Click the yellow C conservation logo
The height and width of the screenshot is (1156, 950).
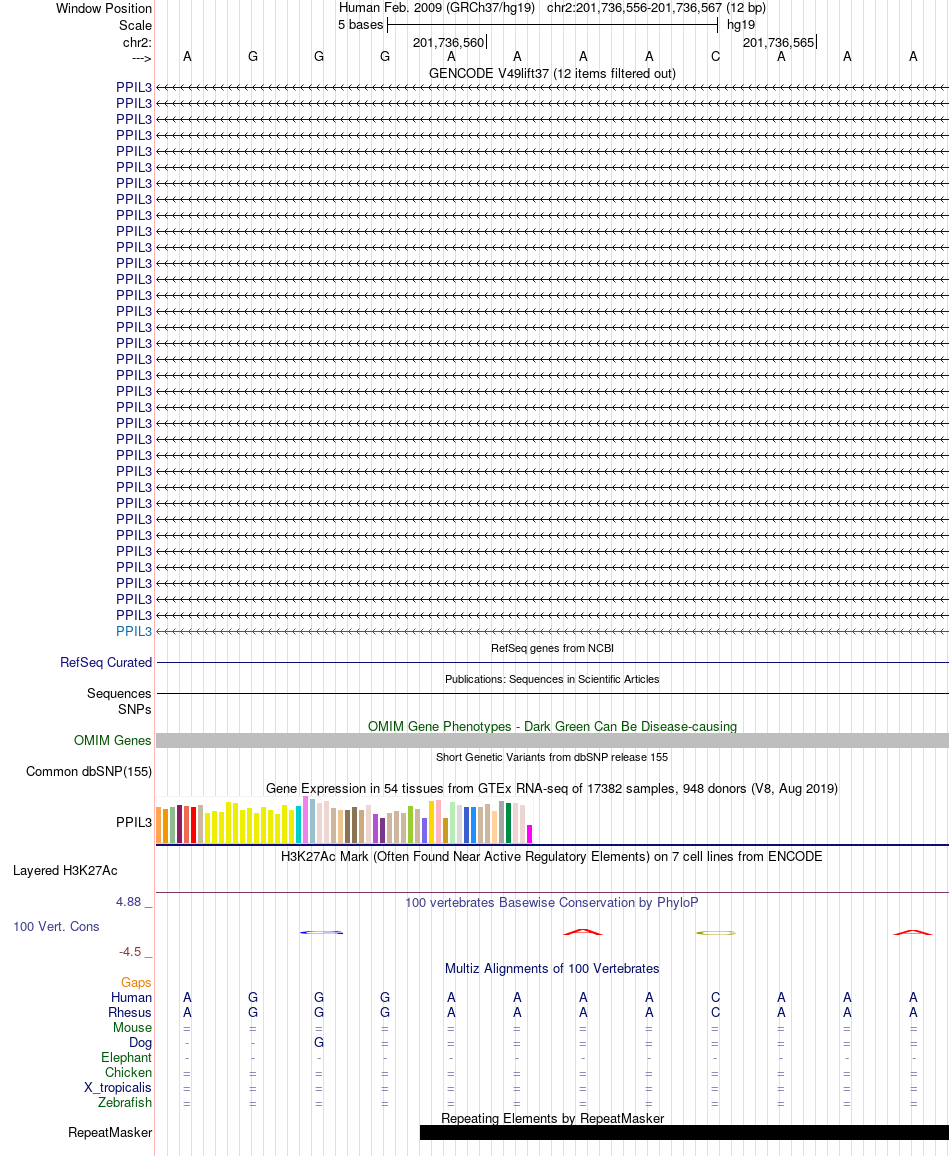pos(716,933)
